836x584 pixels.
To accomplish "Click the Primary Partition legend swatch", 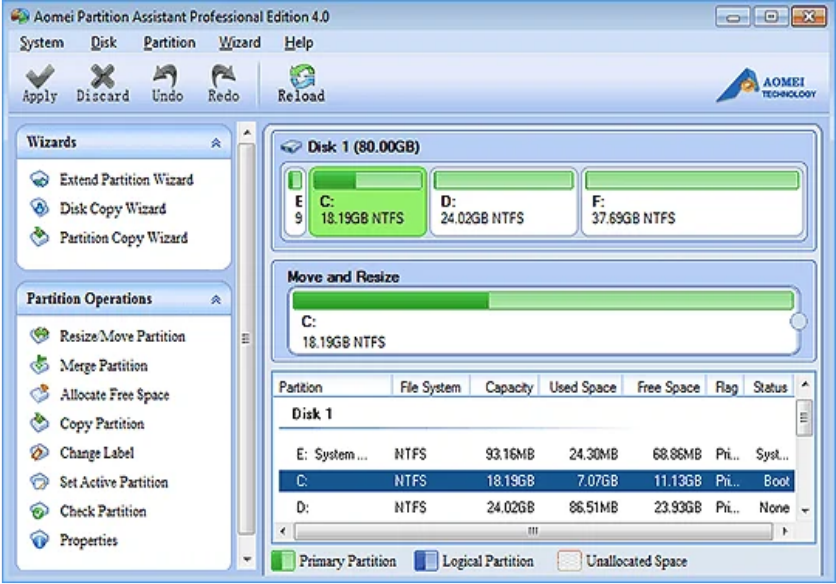I will 283,561.
